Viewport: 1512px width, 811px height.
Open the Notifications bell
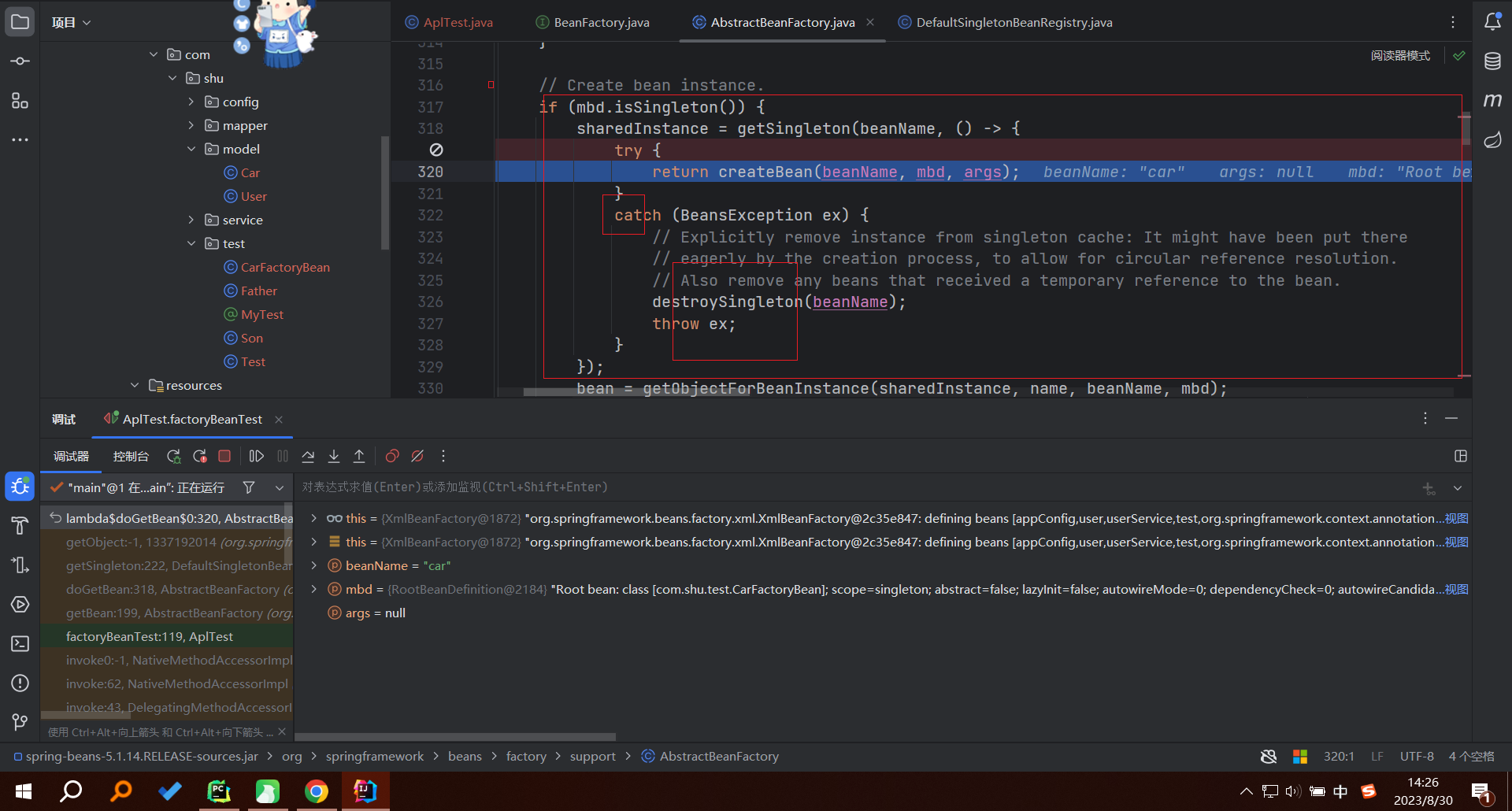tap(1492, 22)
